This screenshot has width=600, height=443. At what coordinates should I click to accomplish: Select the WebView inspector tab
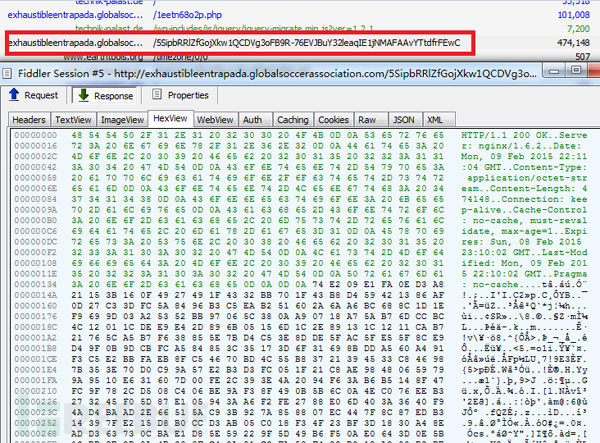point(215,120)
